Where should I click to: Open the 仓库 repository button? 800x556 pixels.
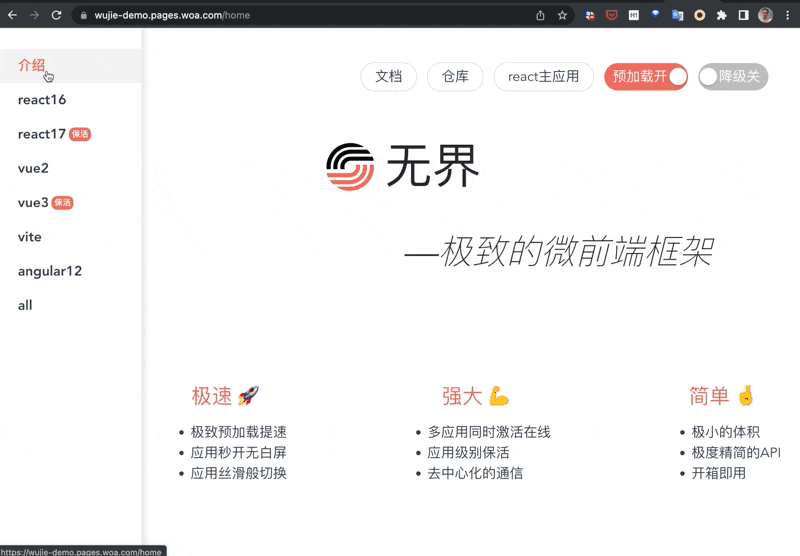pyautogui.click(x=455, y=77)
